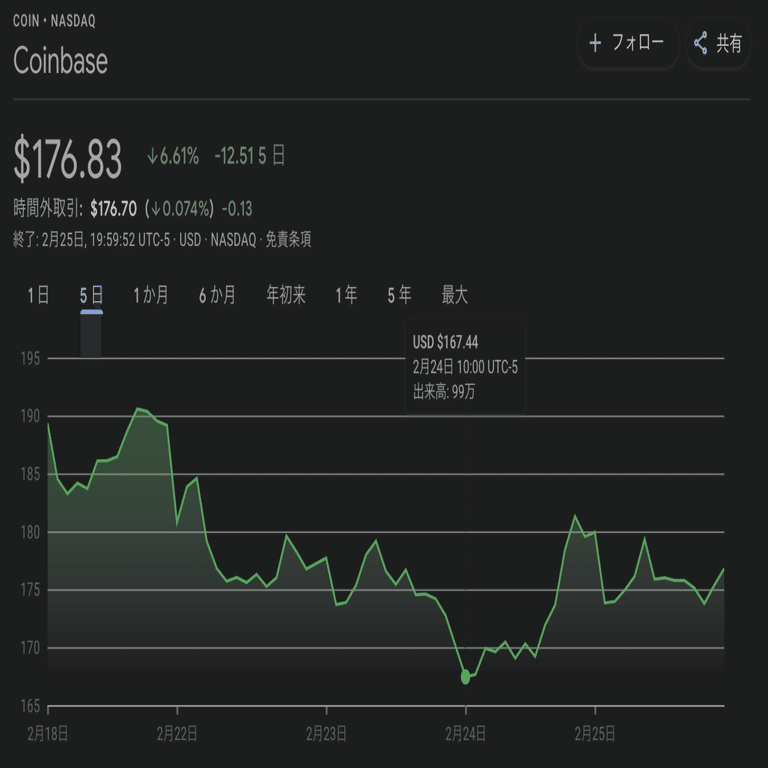The width and height of the screenshot is (768, 768).
Task: Select the 最大 range tab
Action: point(455,295)
